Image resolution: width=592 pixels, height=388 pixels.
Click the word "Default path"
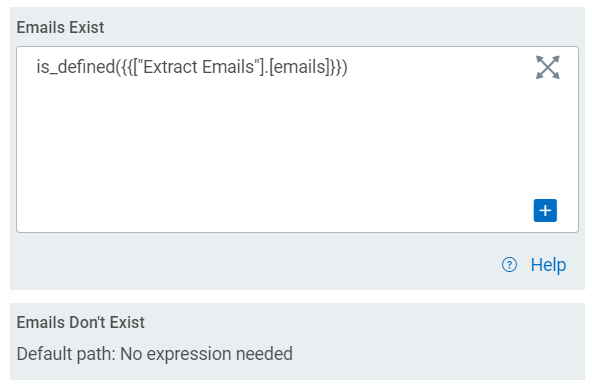coord(66,354)
